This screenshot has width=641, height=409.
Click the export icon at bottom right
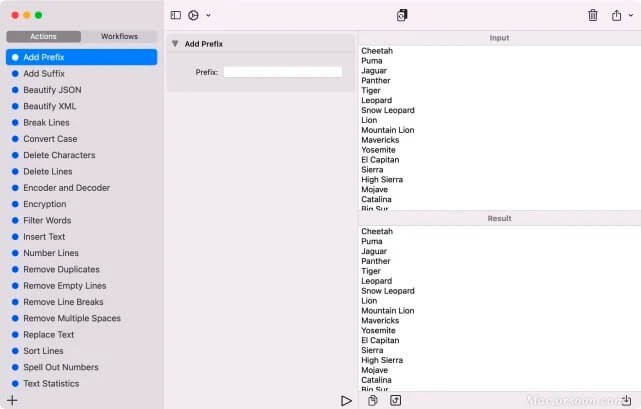click(x=626, y=400)
